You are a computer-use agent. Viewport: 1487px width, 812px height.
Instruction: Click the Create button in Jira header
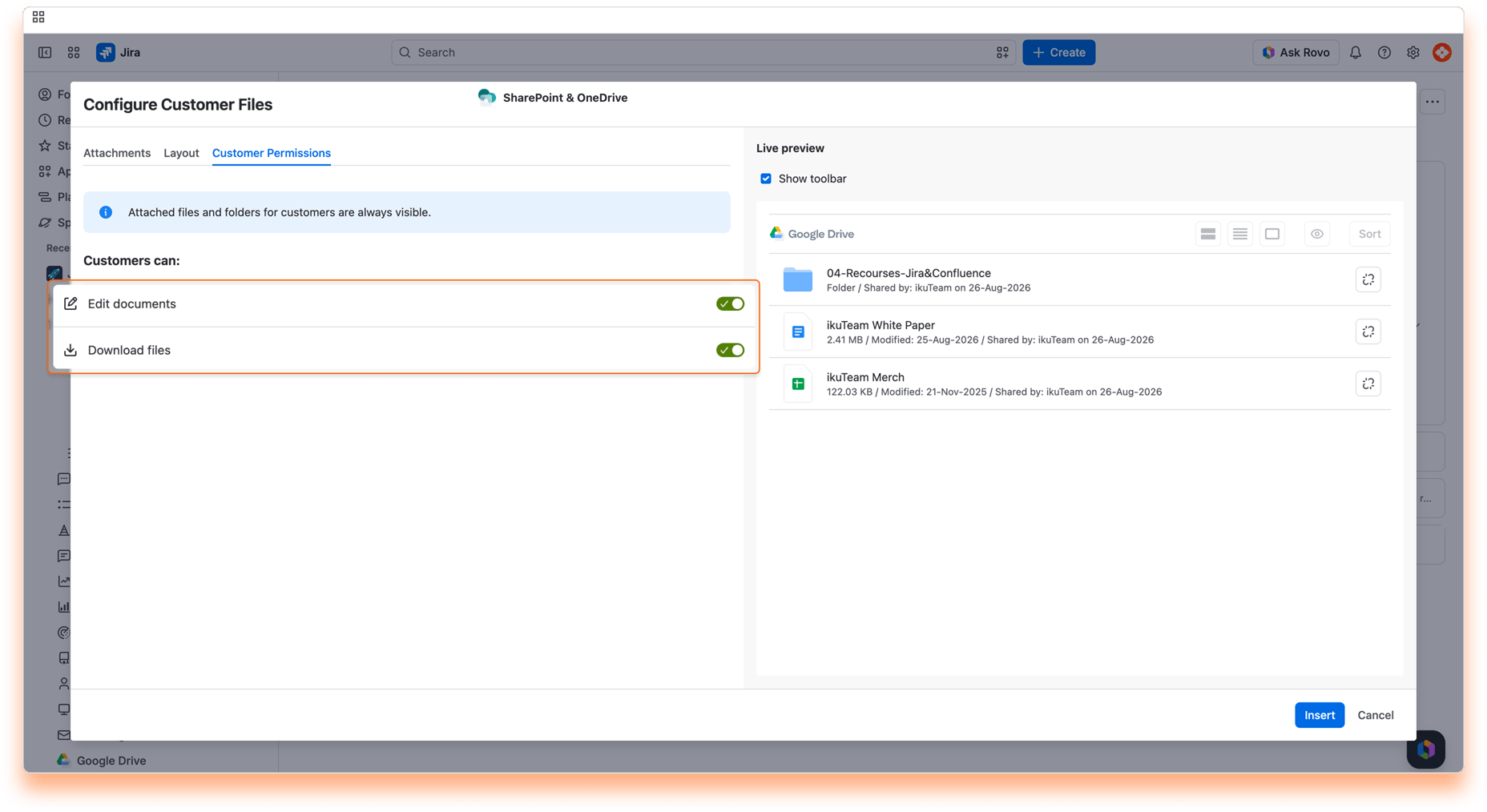1058,52
